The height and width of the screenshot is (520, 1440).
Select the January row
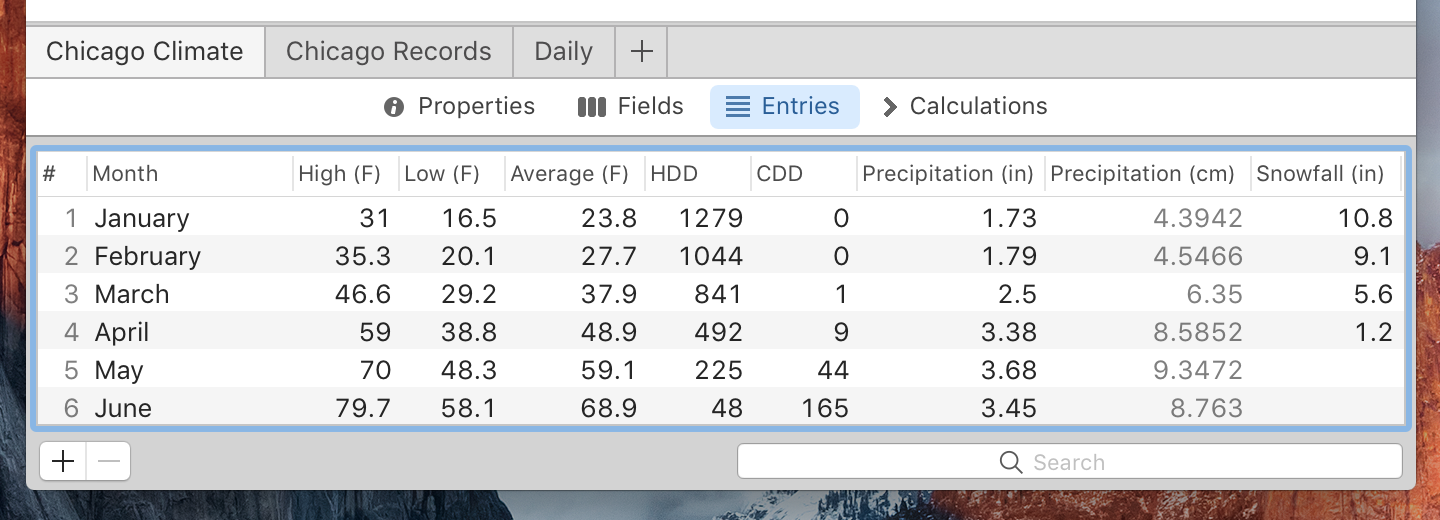coord(720,218)
